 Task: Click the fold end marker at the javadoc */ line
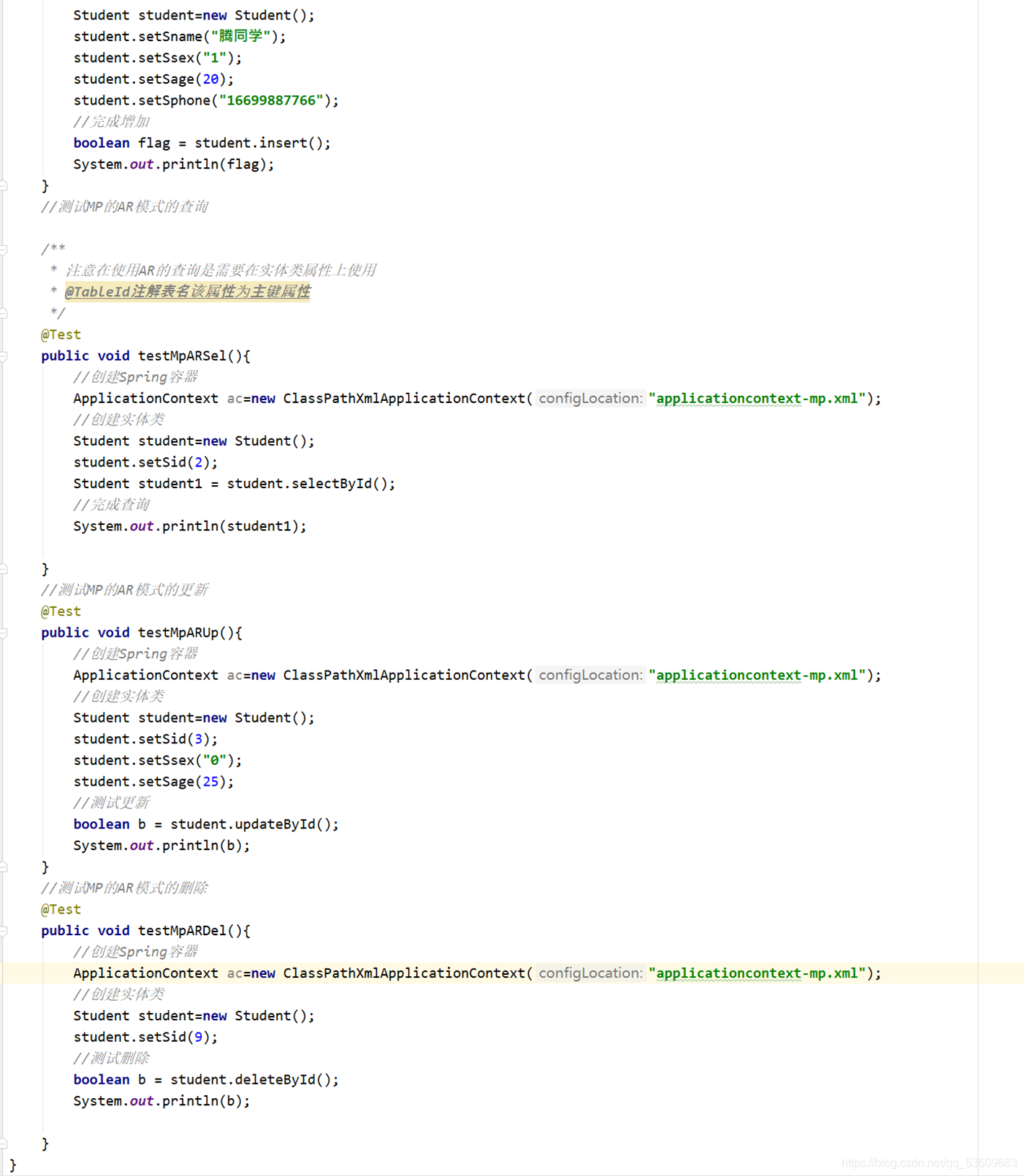click(4, 314)
